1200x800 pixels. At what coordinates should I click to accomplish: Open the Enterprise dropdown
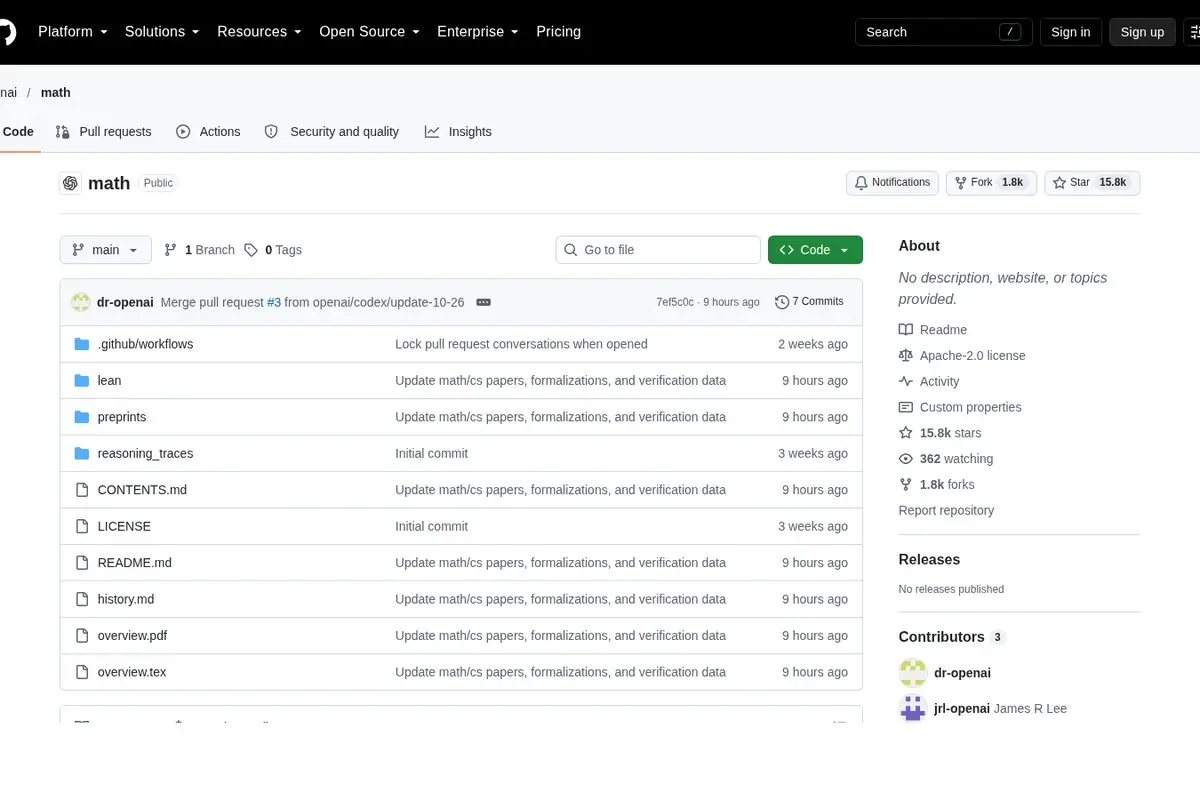[477, 32]
